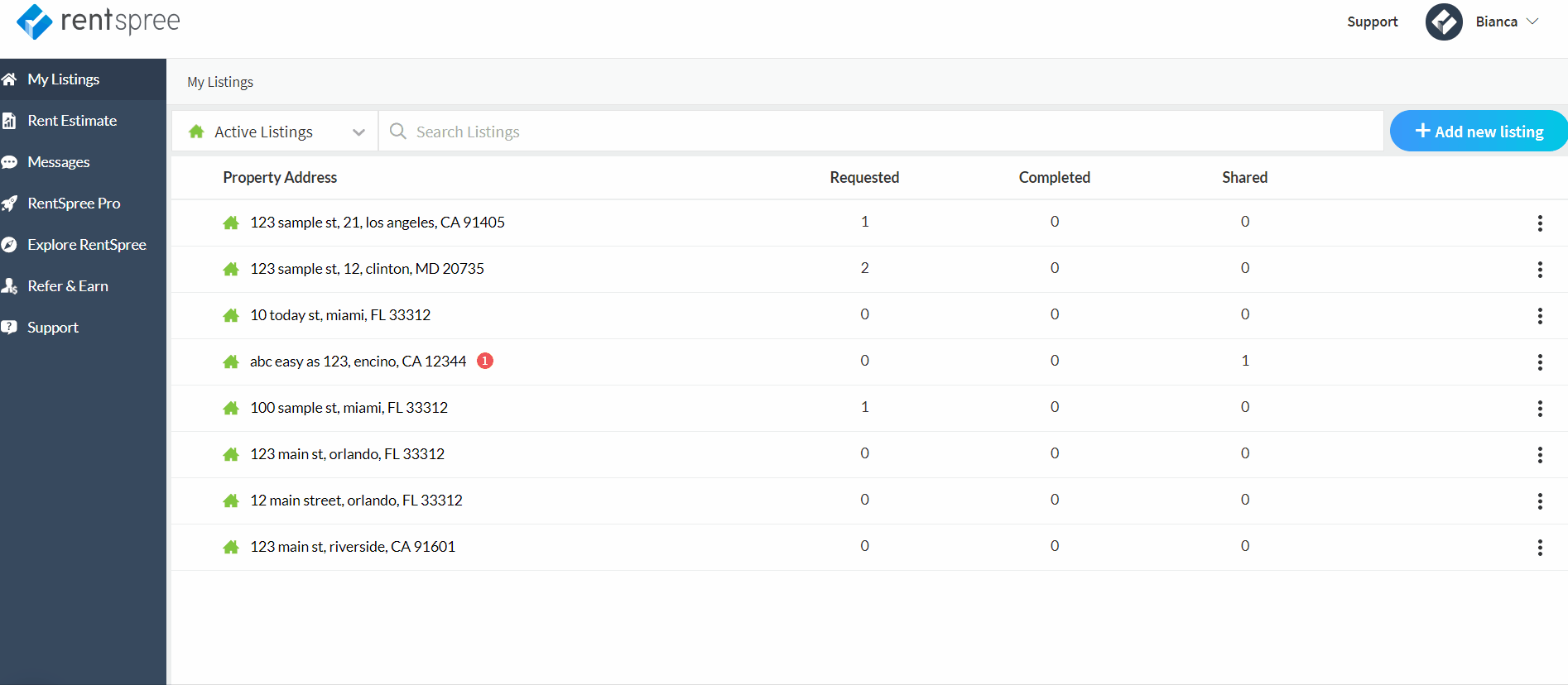Open options menu for 10 today st, miami
The height and width of the screenshot is (685, 1568).
click(1540, 315)
